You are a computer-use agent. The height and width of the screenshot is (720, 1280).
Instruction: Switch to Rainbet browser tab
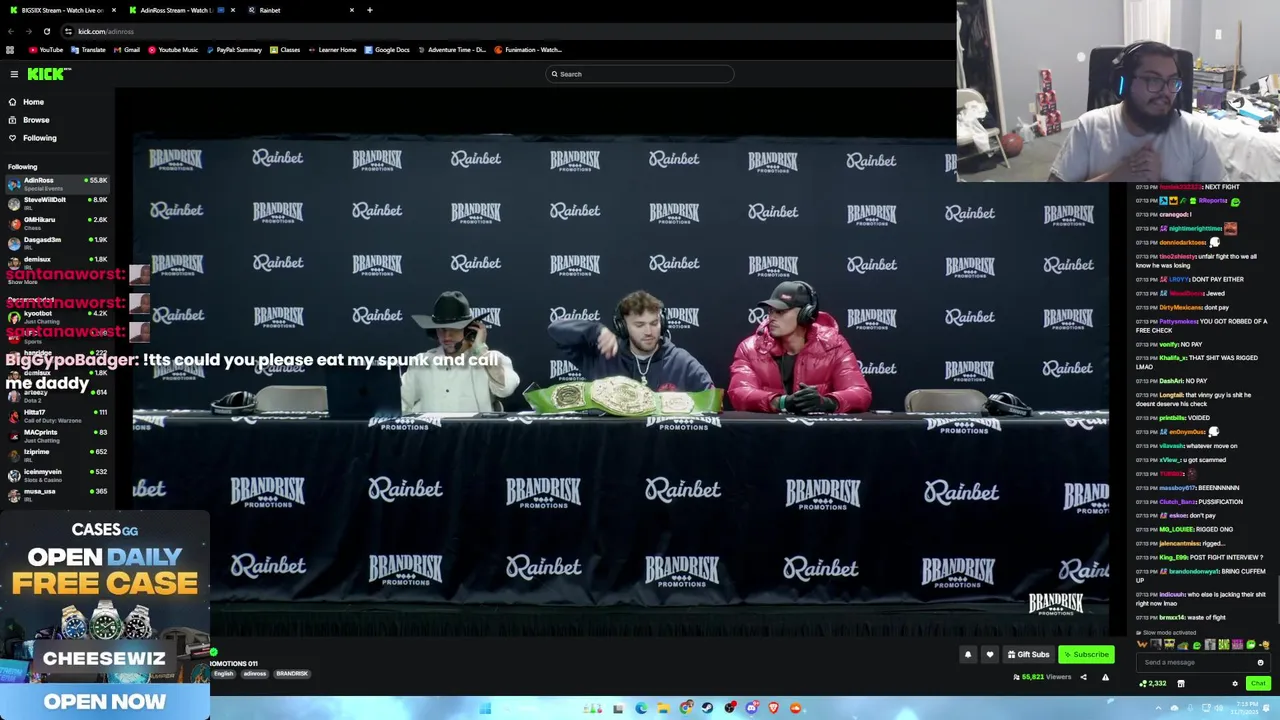point(300,10)
